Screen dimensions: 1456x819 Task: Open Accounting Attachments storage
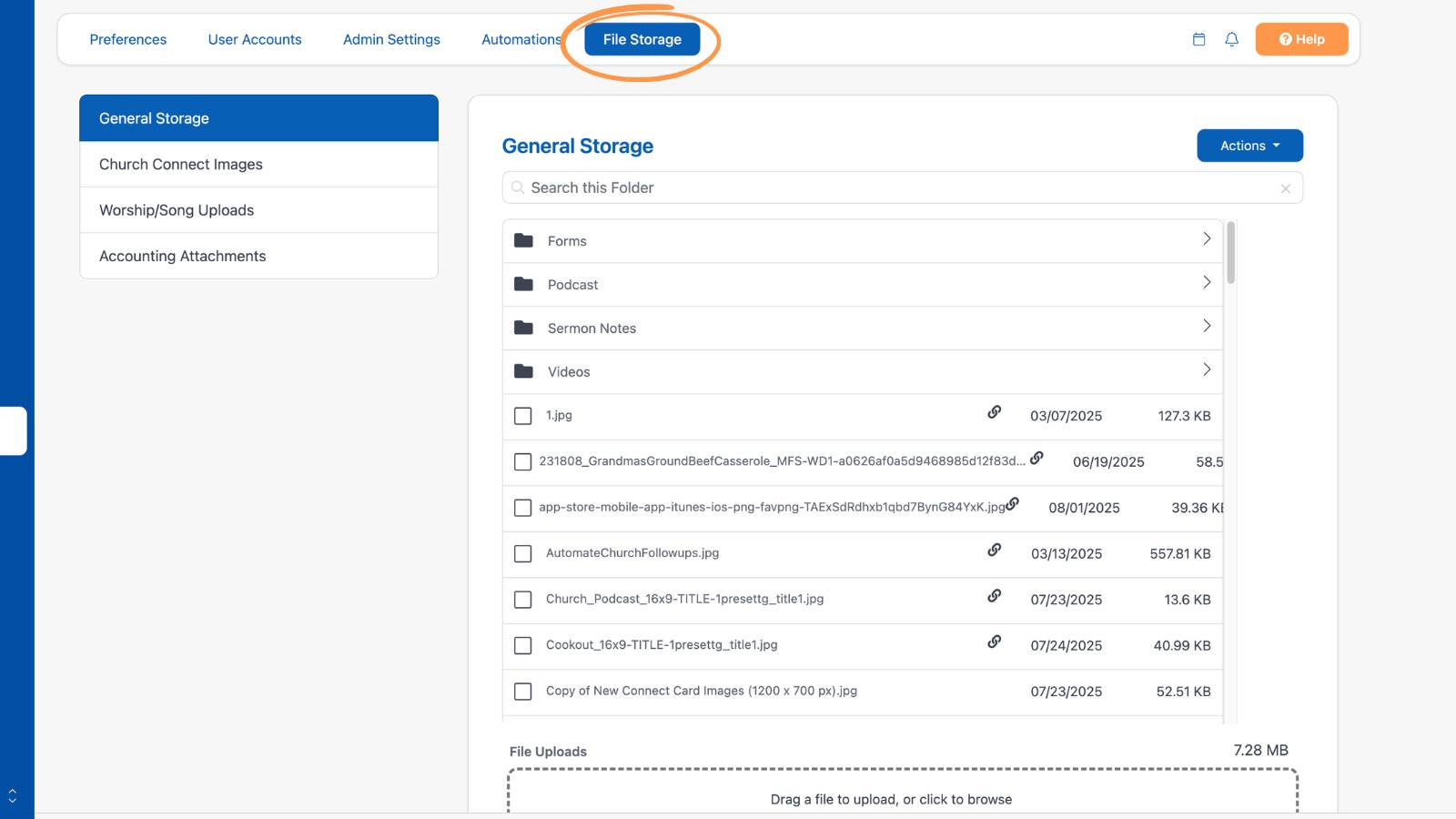258,256
